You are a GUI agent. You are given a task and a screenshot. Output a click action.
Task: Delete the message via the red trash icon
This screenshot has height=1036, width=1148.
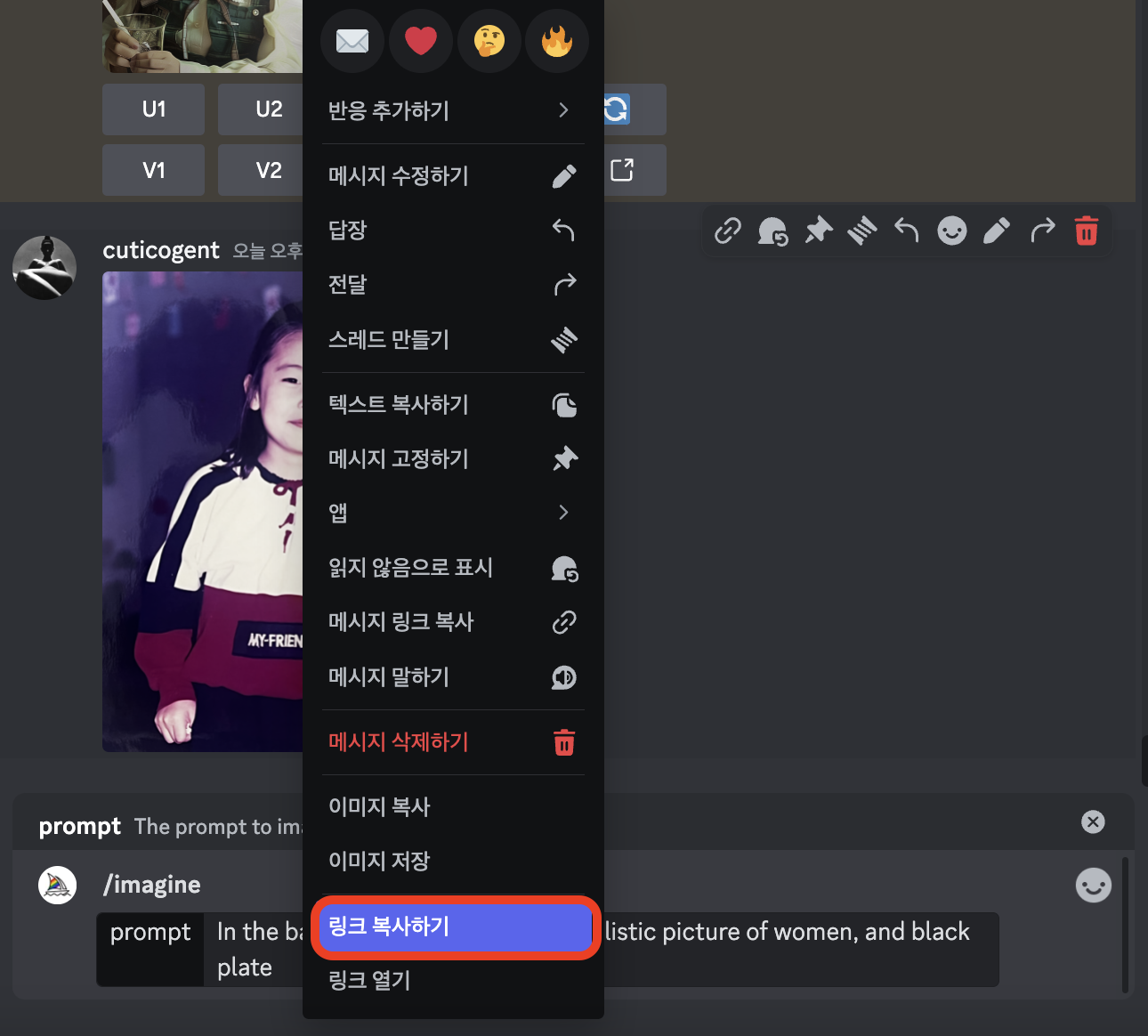click(x=1086, y=231)
